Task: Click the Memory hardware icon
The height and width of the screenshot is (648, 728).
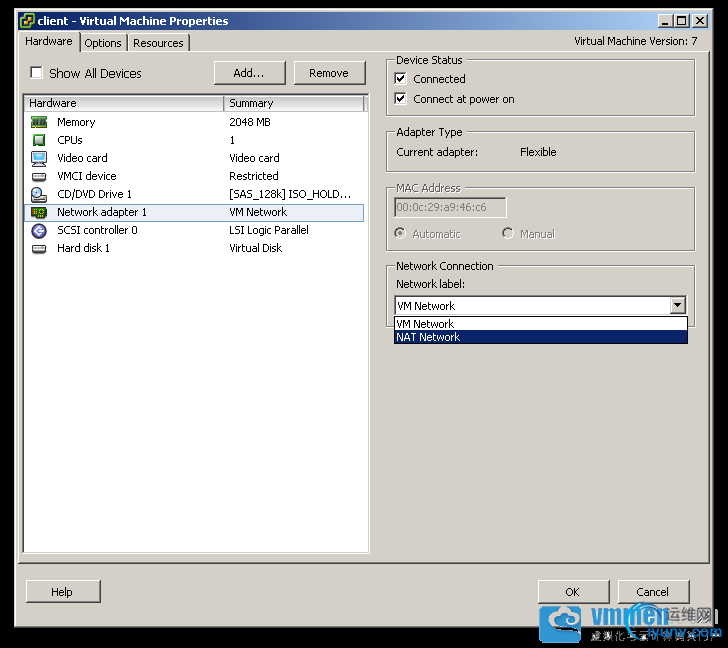Action: click(x=39, y=122)
